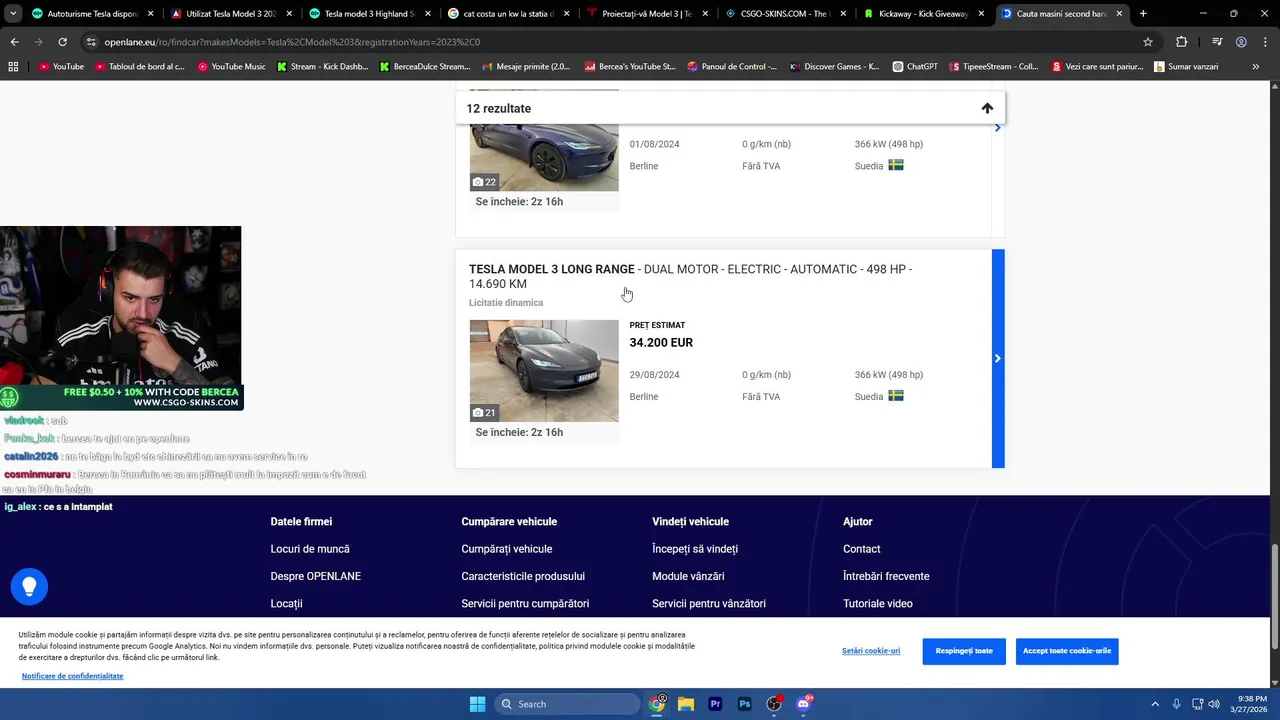Open Cumpărați vehicule footer link
This screenshot has width=1280, height=720.
click(506, 549)
